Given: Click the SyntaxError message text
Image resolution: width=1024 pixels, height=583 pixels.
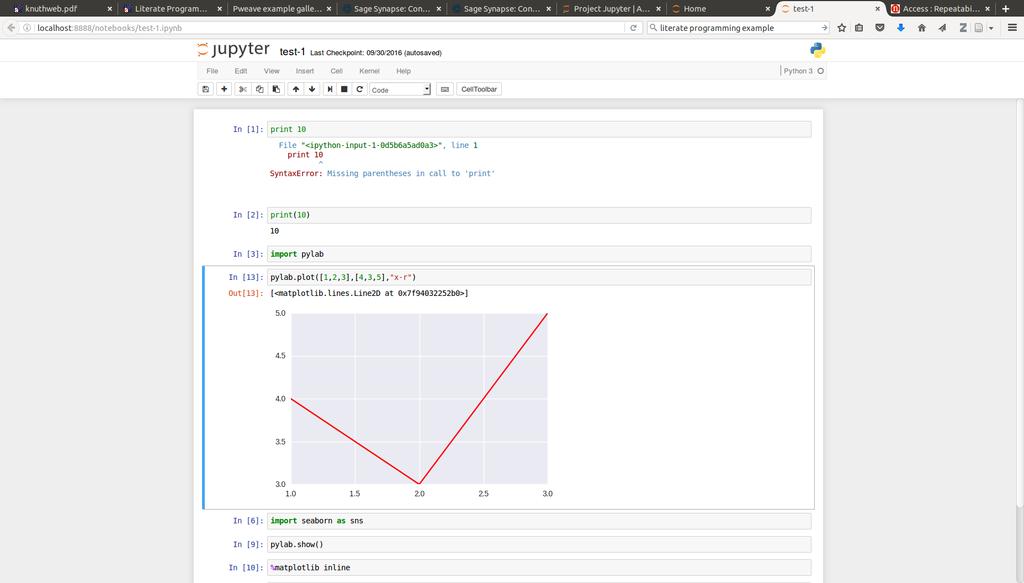Looking at the screenshot, I should (x=382, y=174).
